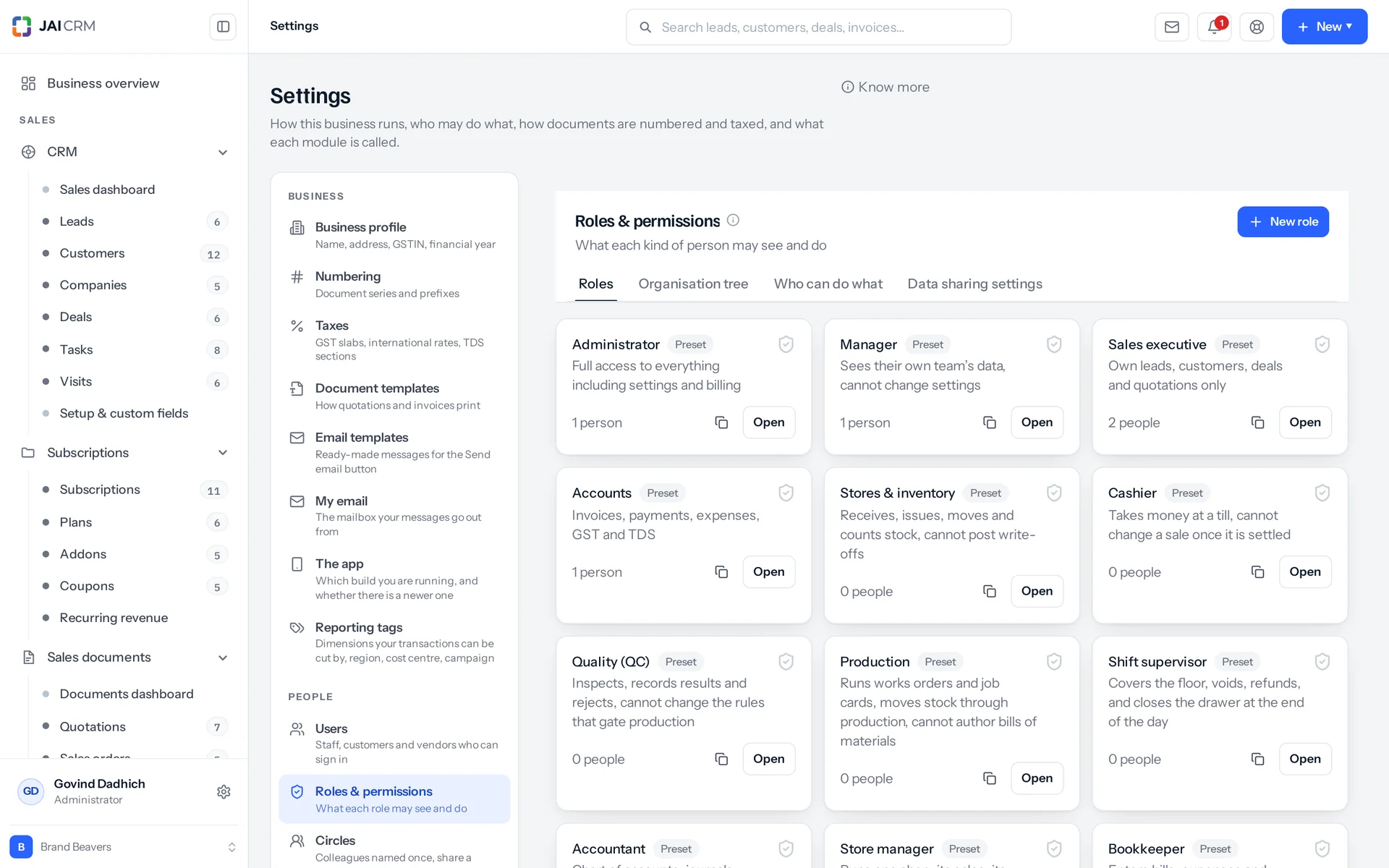The height and width of the screenshot is (868, 1389).
Task: Collapse the Subscriptions section
Action: pos(223,453)
